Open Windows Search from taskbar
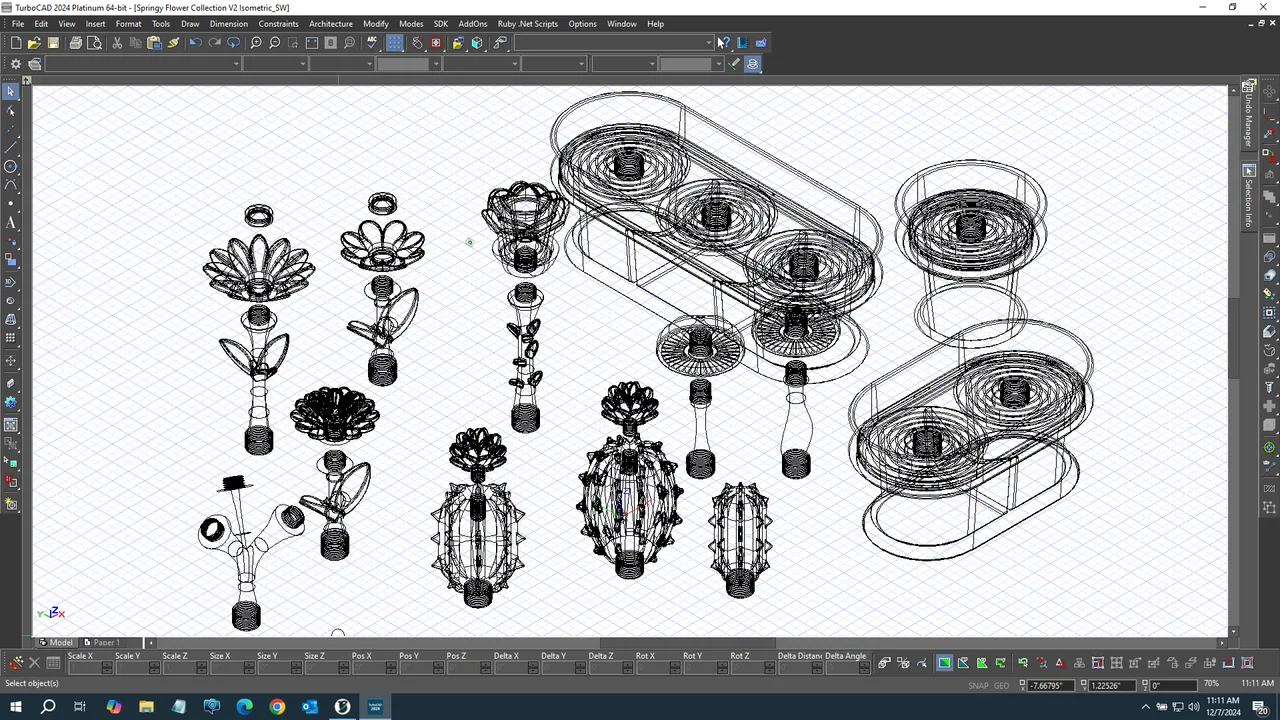The width and height of the screenshot is (1280, 720). coord(47,707)
